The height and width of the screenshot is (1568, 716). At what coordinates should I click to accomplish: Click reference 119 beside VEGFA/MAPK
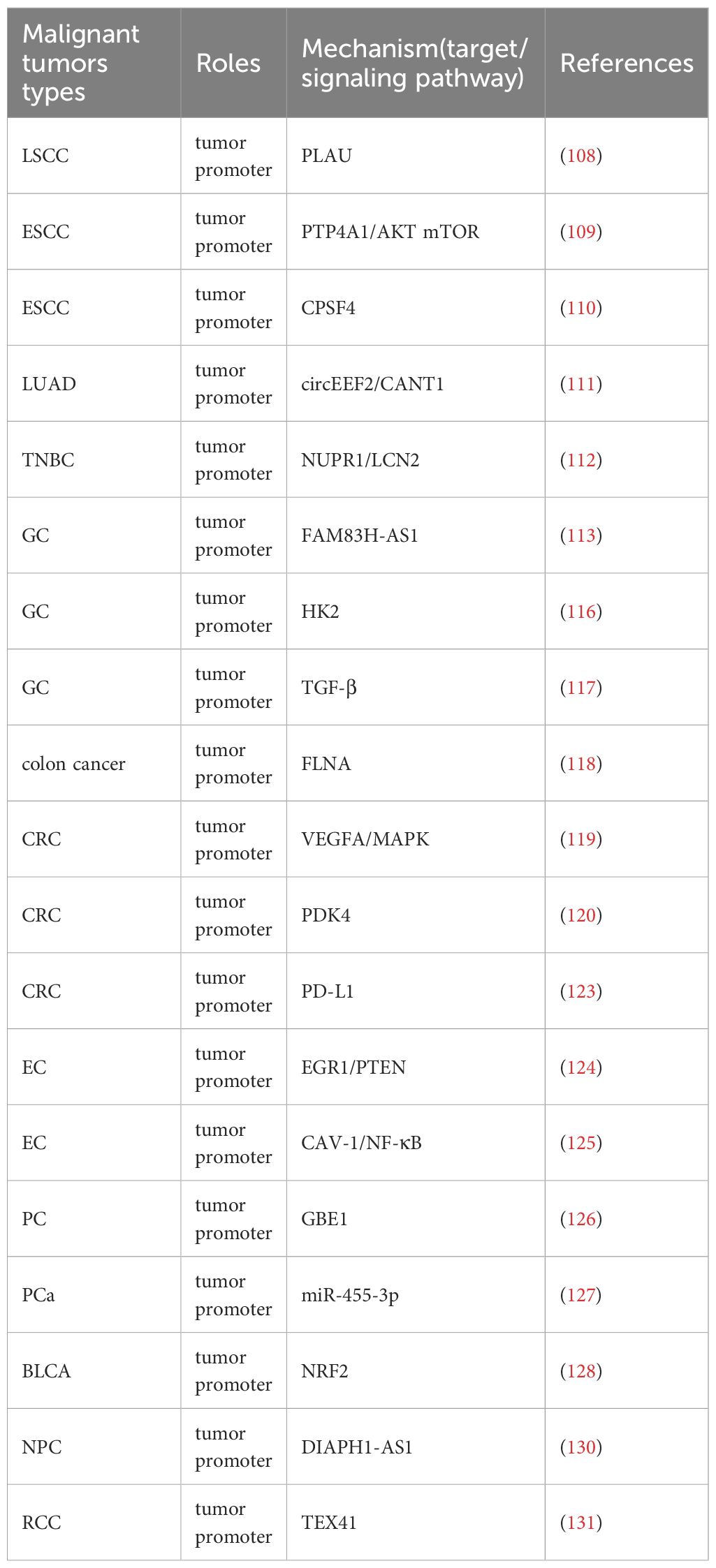pos(580,839)
